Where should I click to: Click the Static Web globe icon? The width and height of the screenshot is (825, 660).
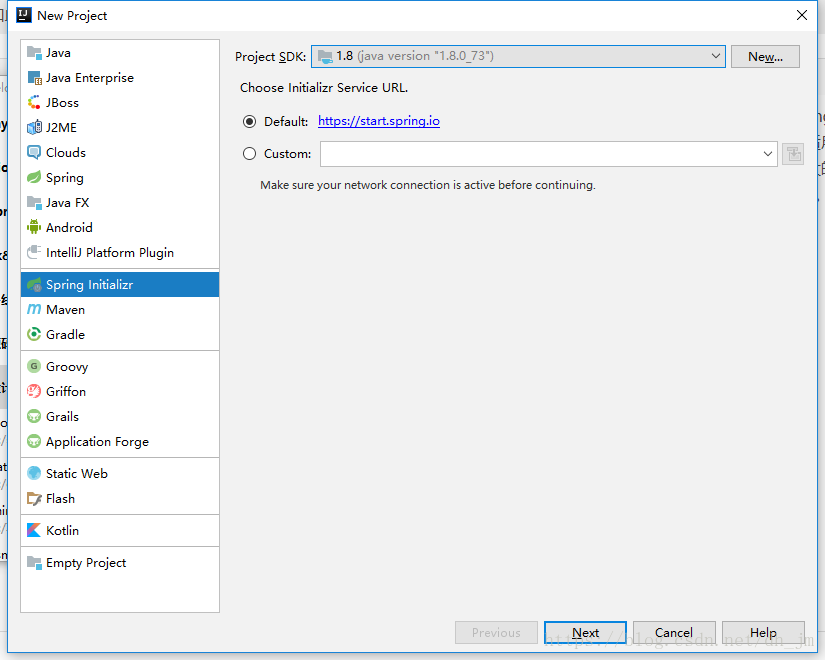[x=34, y=474]
